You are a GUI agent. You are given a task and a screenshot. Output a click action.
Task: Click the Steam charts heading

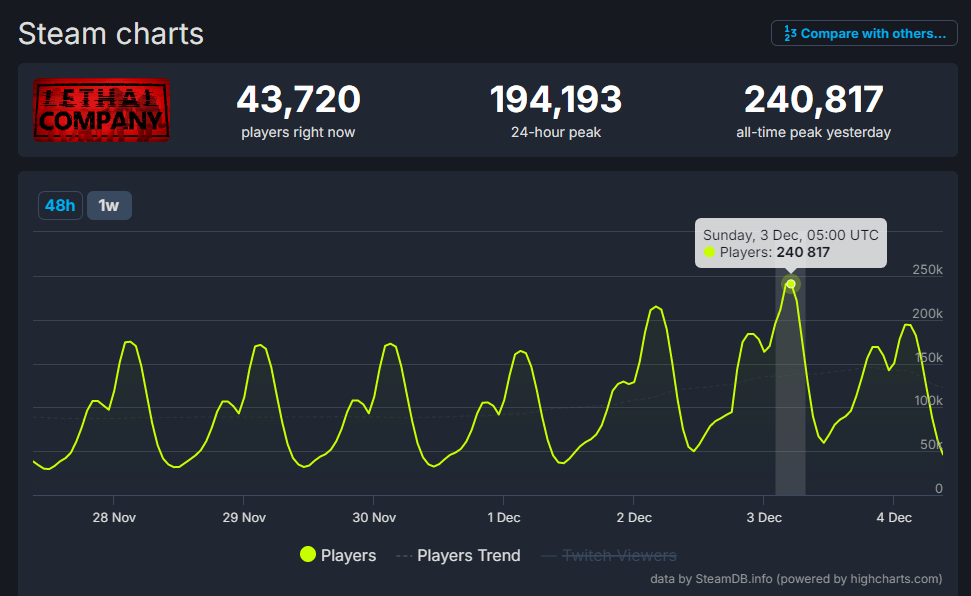[x=110, y=33]
